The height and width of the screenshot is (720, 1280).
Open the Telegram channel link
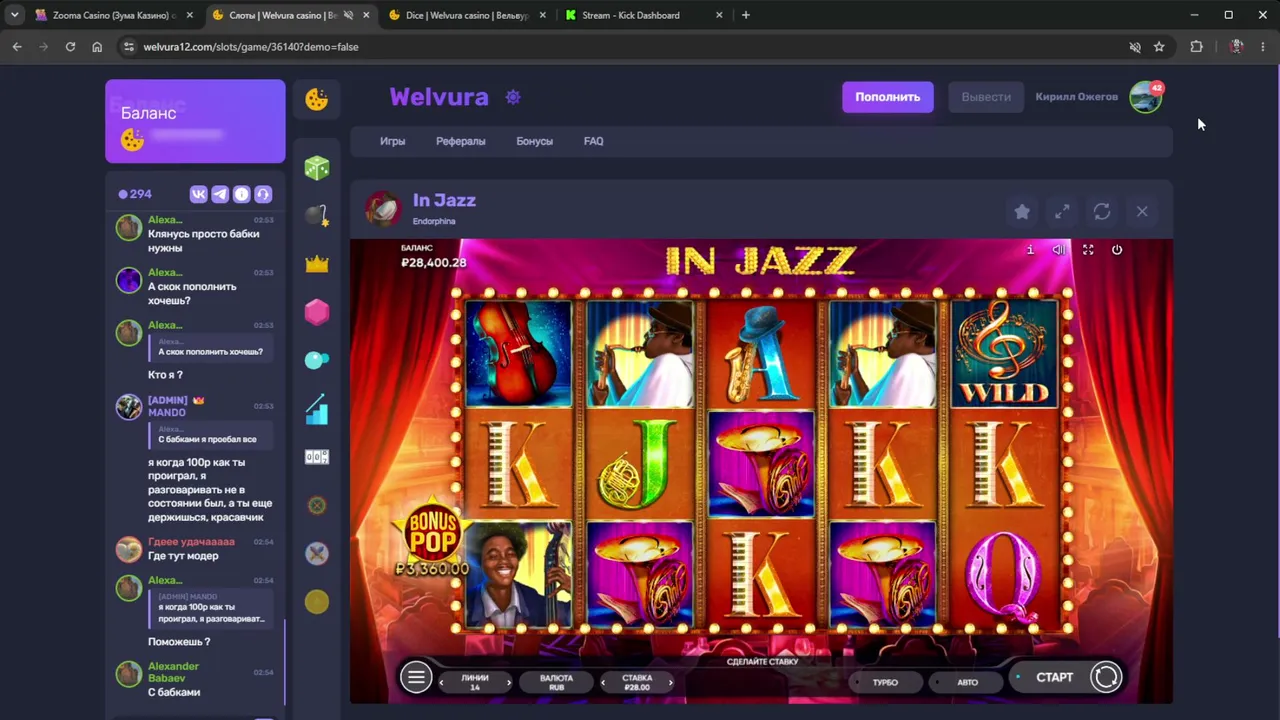tap(220, 194)
